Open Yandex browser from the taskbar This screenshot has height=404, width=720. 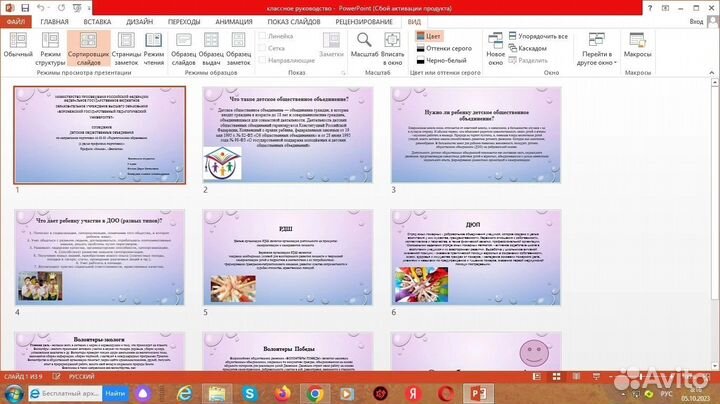tap(412, 394)
